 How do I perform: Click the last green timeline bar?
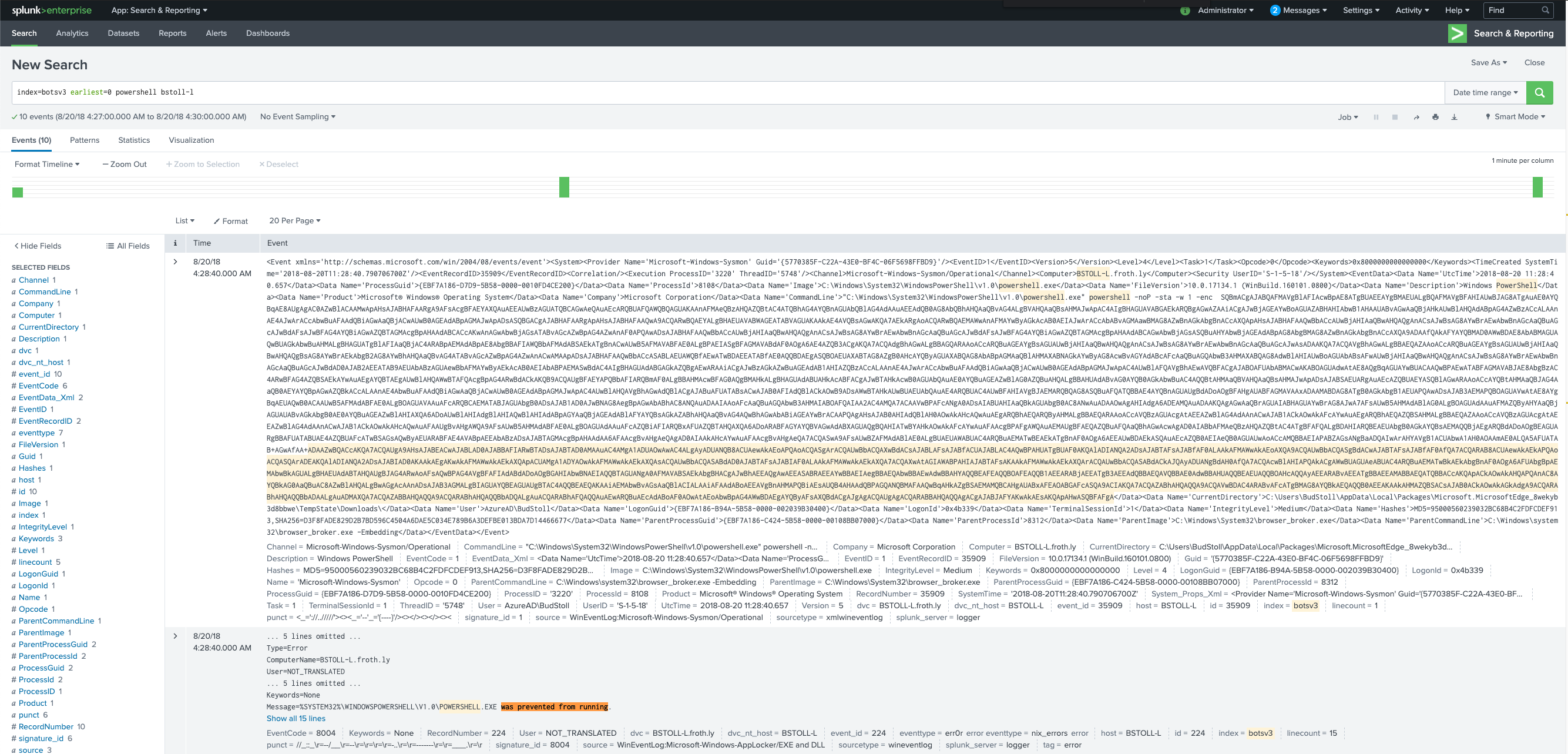click(1537, 187)
